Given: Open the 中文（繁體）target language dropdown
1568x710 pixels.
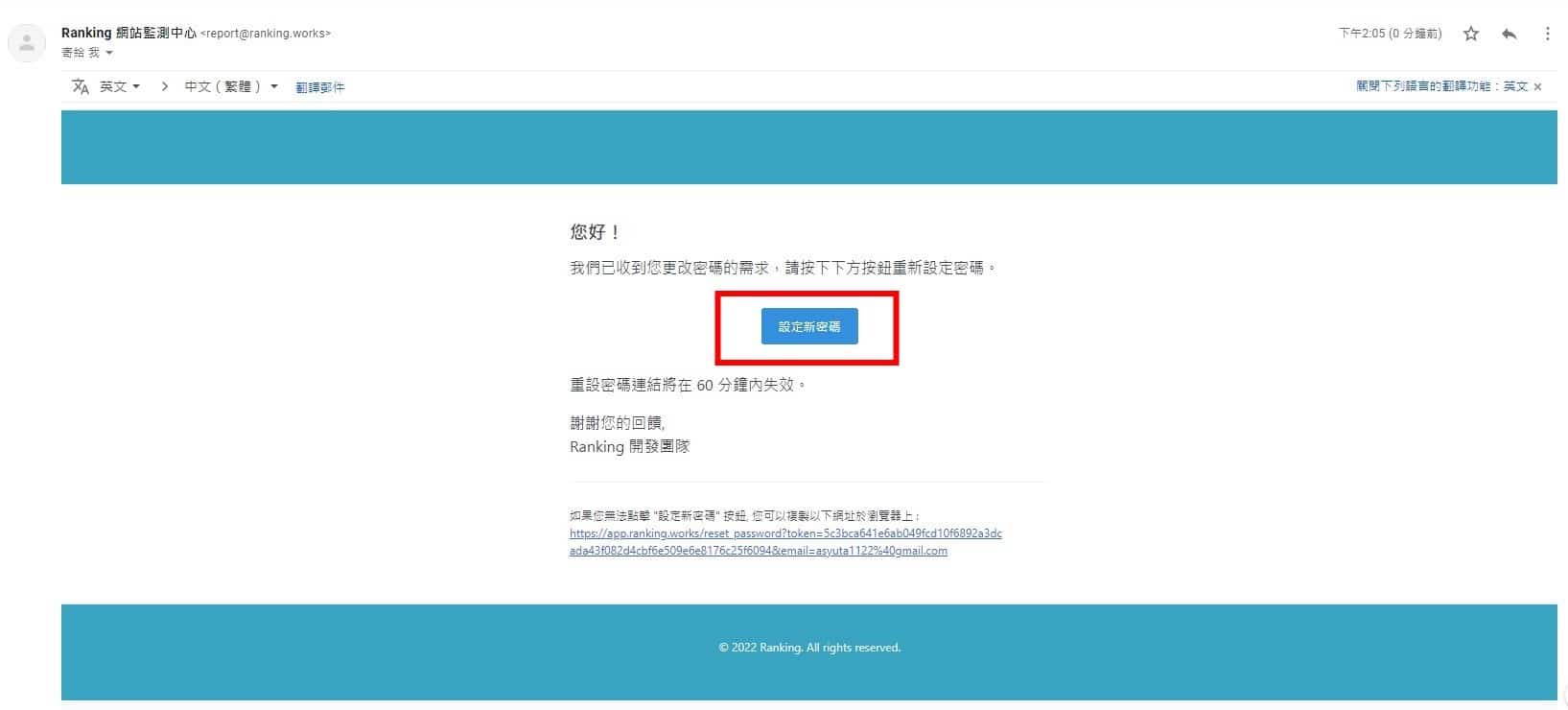Looking at the screenshot, I should pyautogui.click(x=231, y=86).
